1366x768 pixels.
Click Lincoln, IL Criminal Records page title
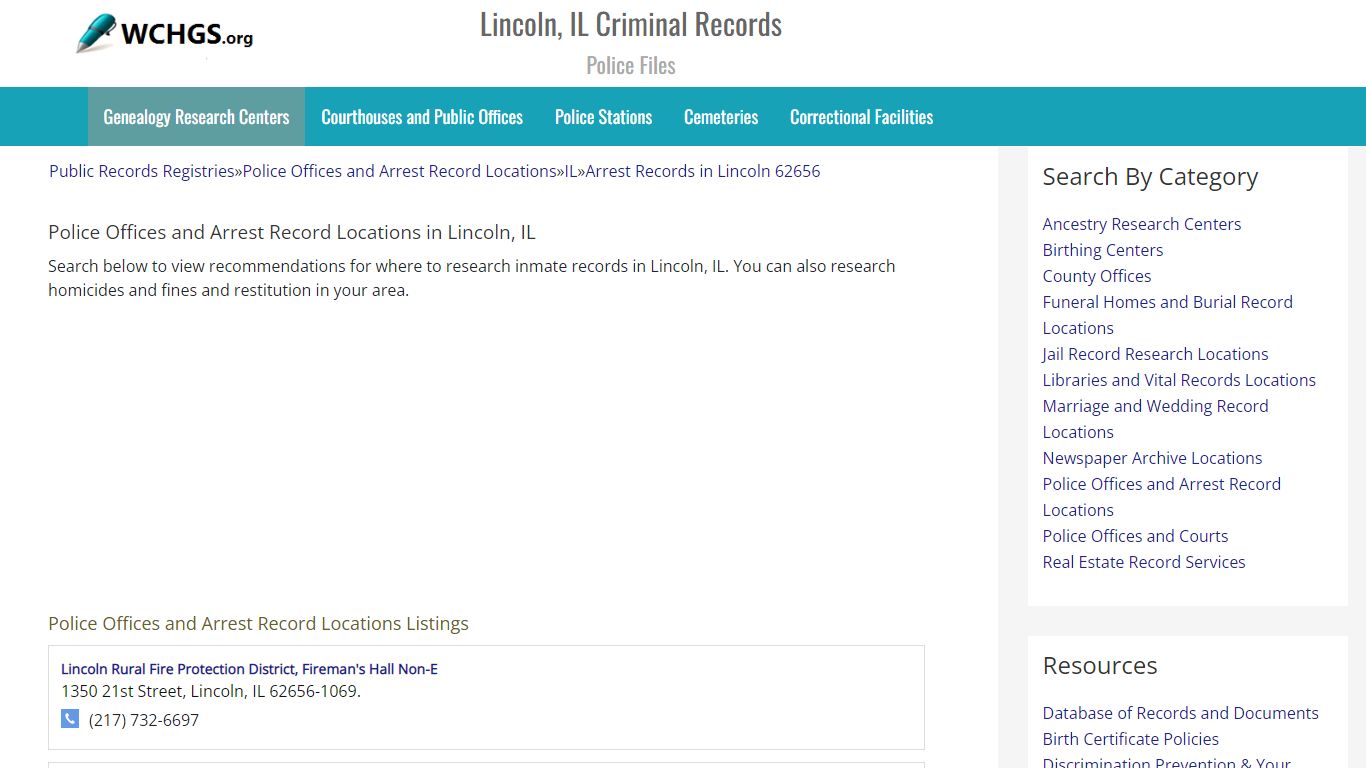click(631, 24)
